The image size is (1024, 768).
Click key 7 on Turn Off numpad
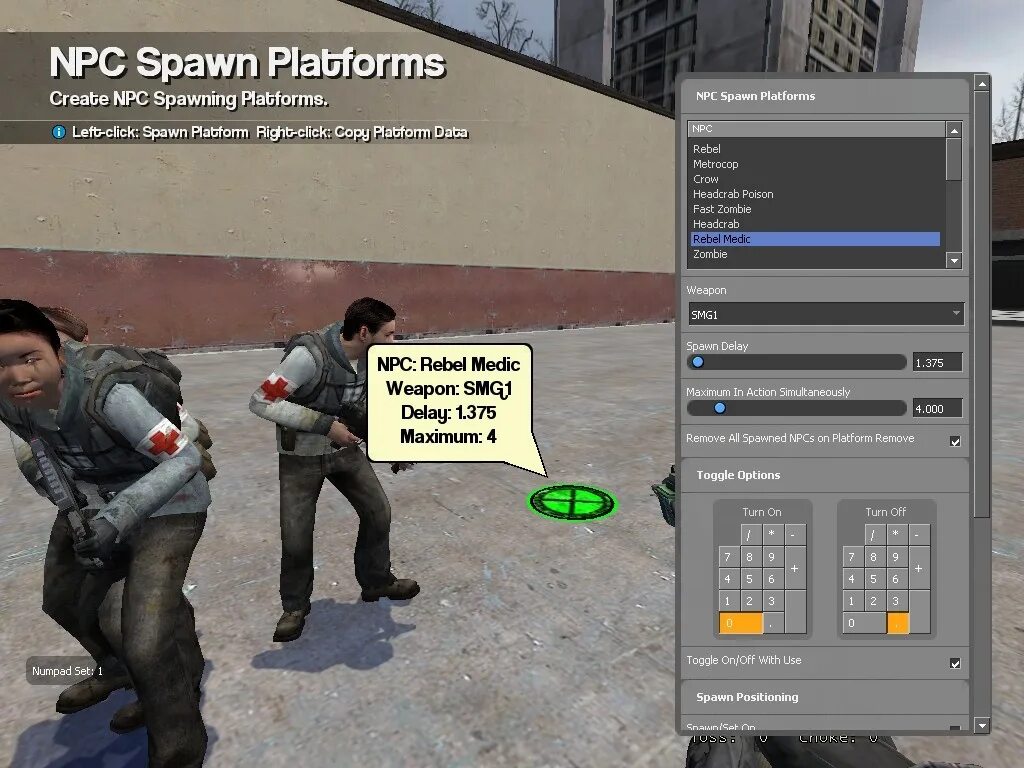pos(852,557)
